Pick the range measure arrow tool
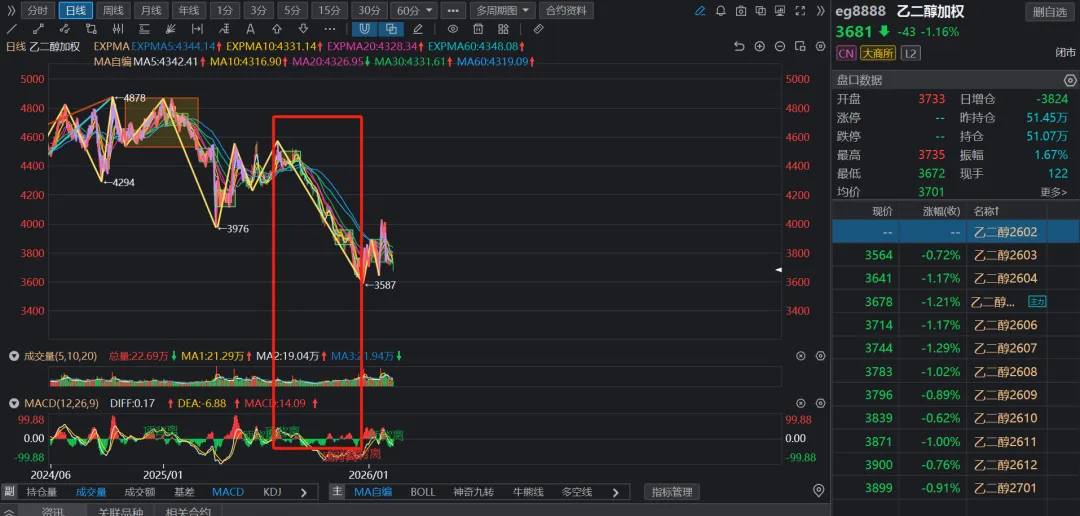The height and width of the screenshot is (516, 1080). point(197,28)
